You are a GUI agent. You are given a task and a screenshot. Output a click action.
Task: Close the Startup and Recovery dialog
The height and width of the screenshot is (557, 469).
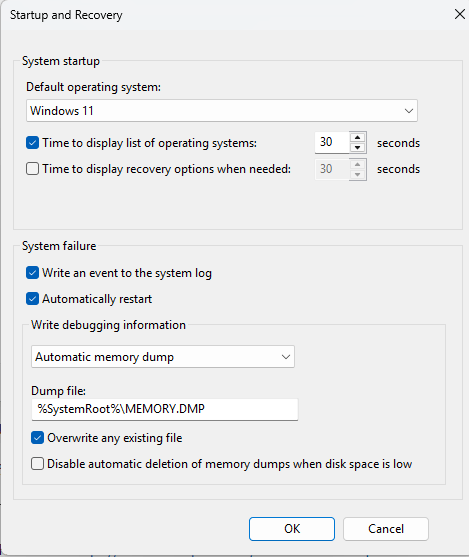tap(460, 15)
